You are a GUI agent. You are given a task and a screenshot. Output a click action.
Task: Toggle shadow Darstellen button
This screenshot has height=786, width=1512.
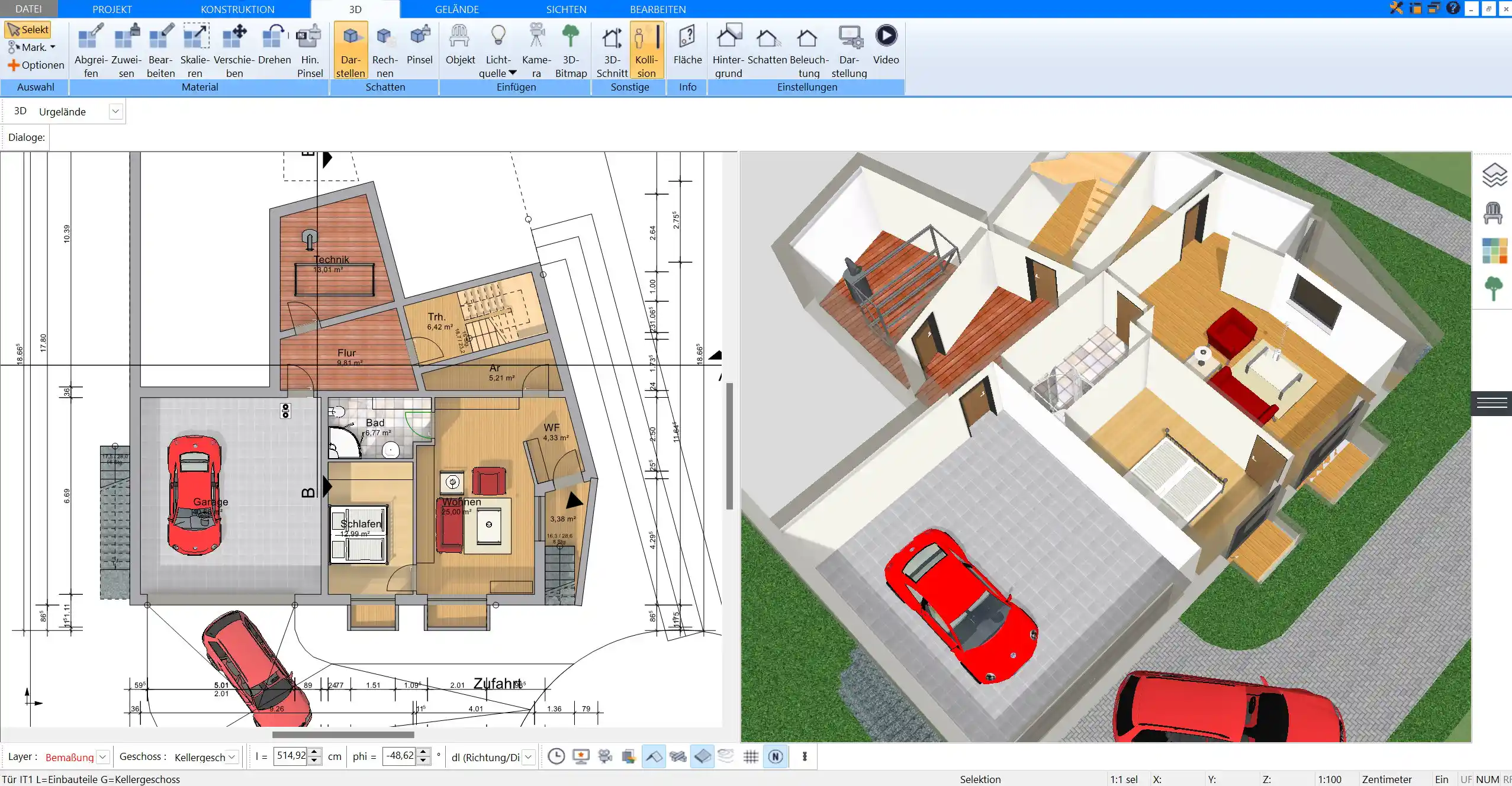tap(351, 50)
